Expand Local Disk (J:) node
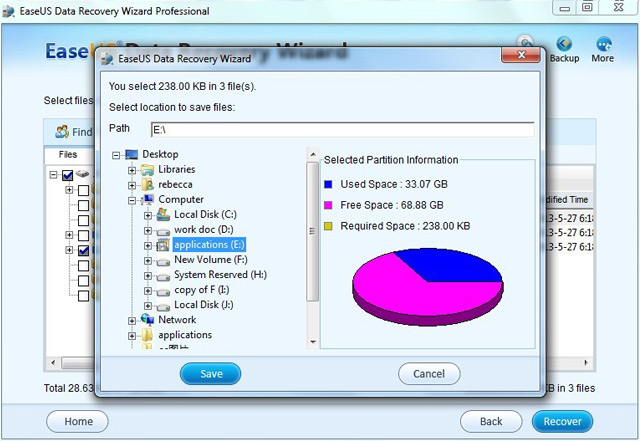 point(148,306)
